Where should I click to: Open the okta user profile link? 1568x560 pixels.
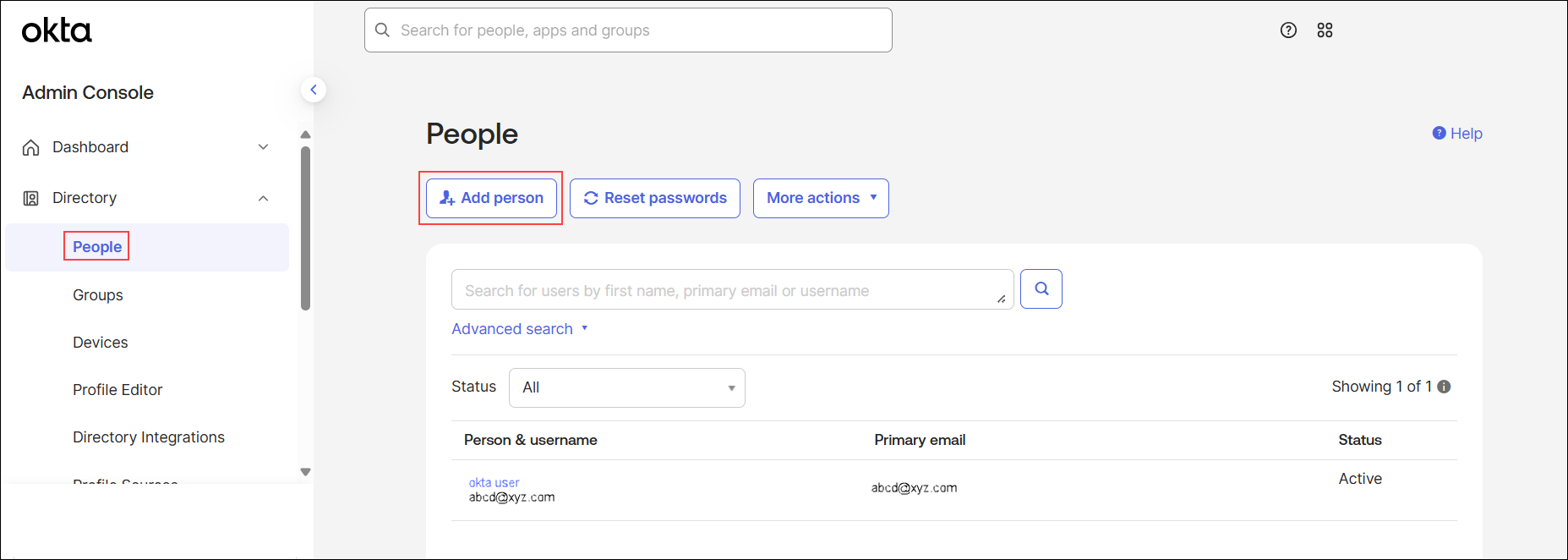click(494, 483)
